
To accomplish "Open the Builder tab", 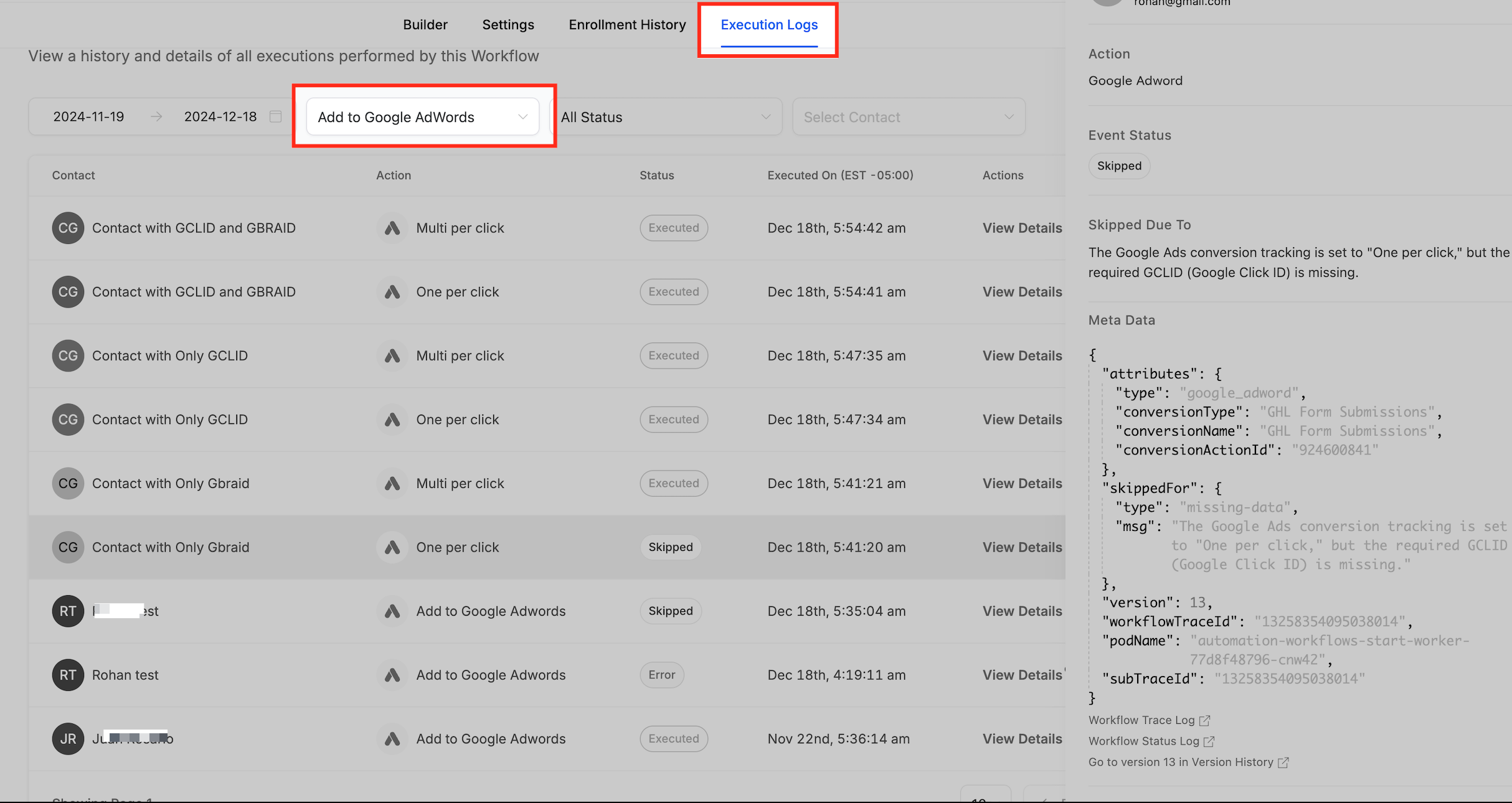I will (x=425, y=25).
